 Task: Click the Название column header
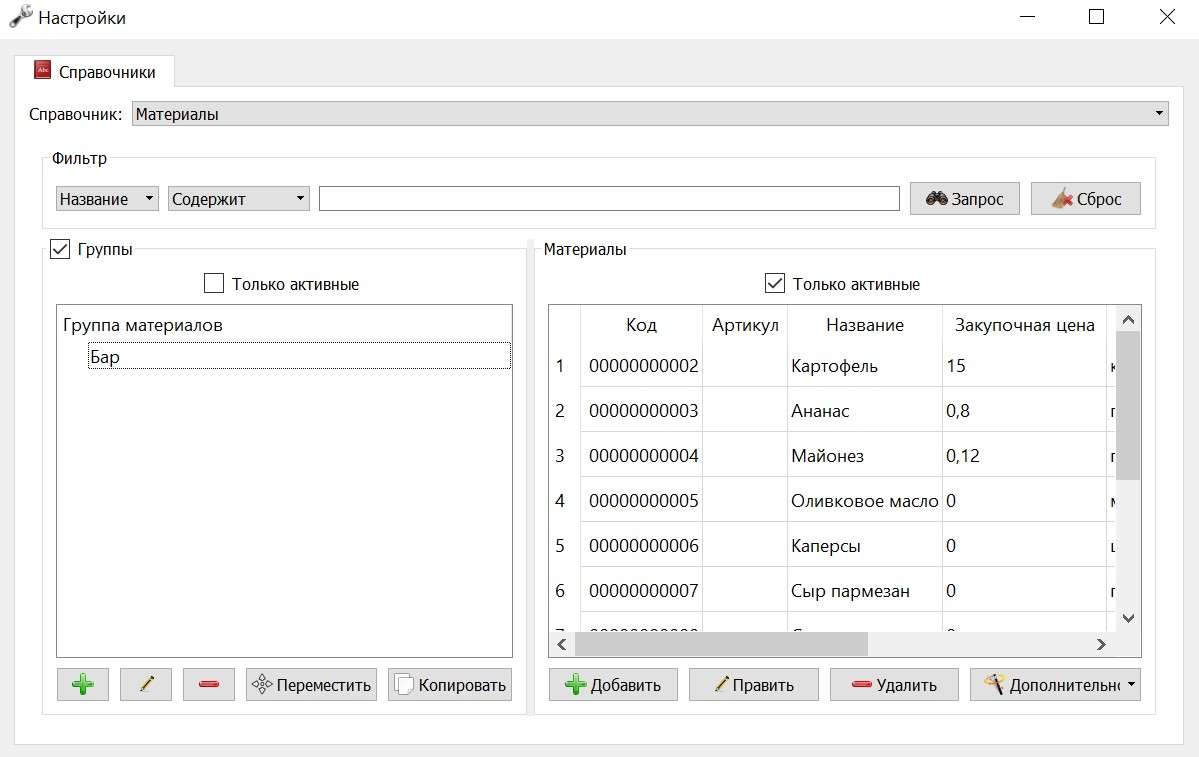(865, 325)
